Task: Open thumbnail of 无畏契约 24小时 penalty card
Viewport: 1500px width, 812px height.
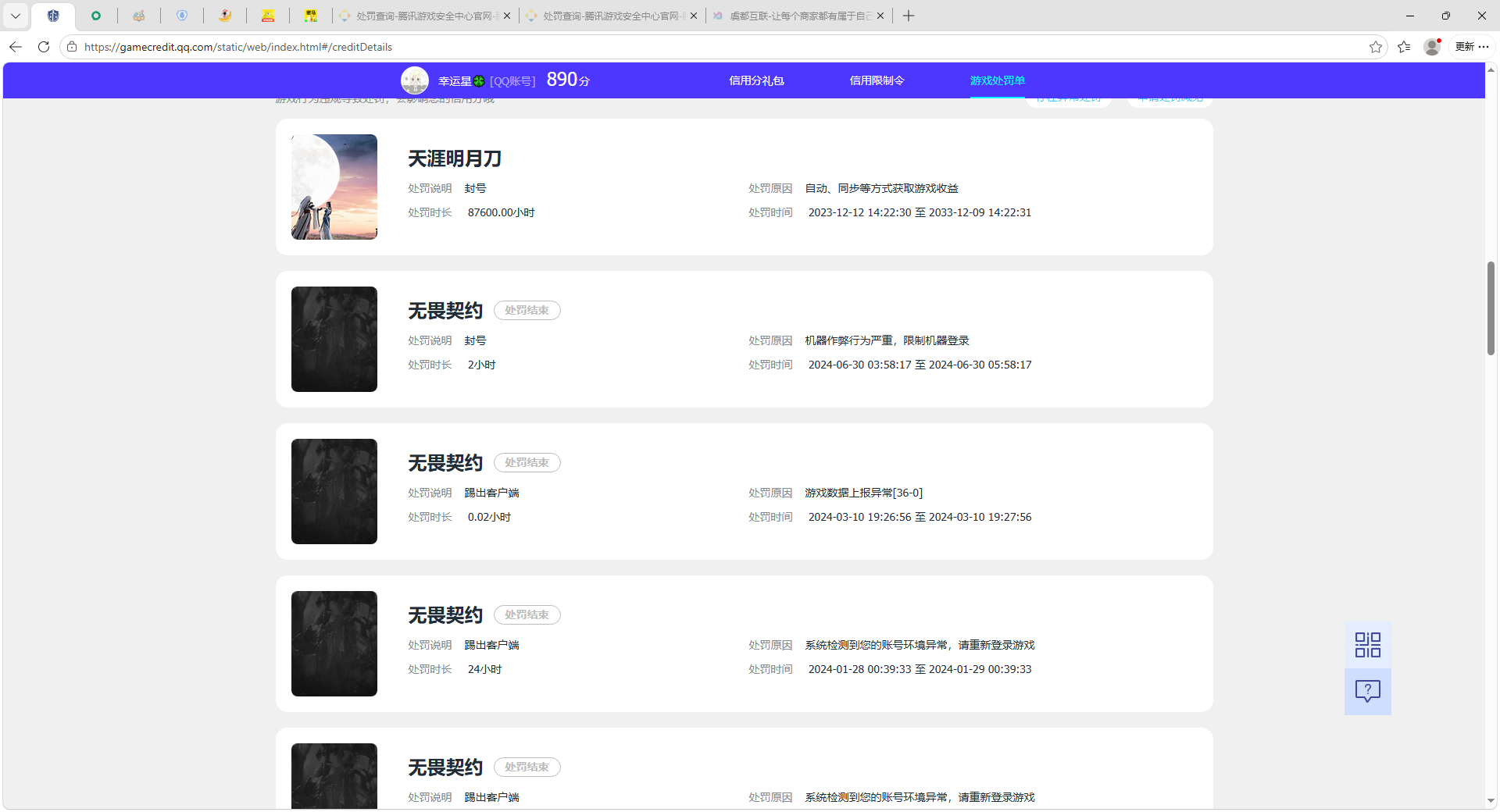Action: [334, 643]
